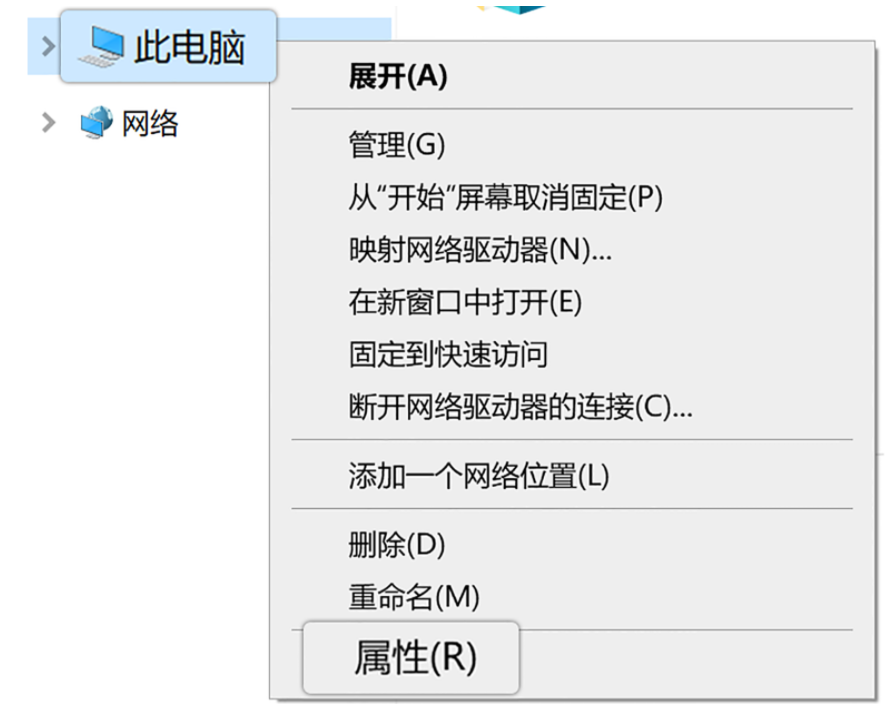The height and width of the screenshot is (716, 894).
Task: Choose 展开(A) from the context menu
Action: [x=397, y=77]
